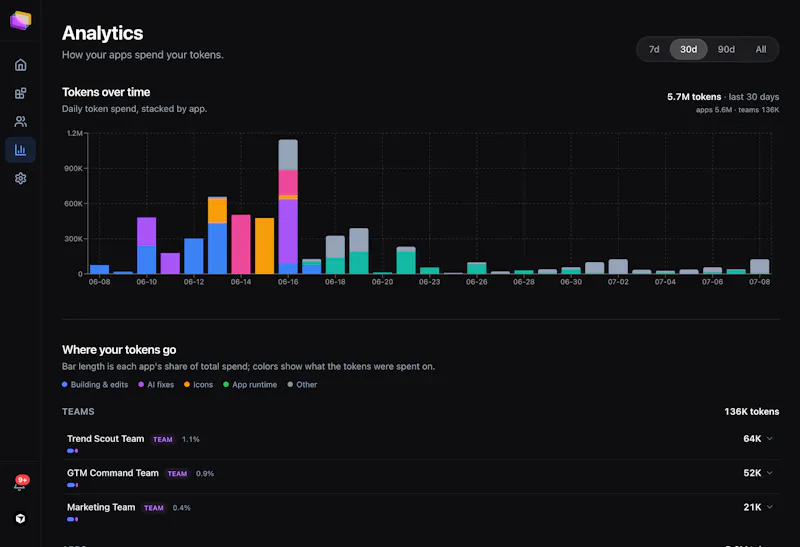Open the Teams people icon in sidebar
Image resolution: width=800 pixels, height=547 pixels.
coord(20,121)
